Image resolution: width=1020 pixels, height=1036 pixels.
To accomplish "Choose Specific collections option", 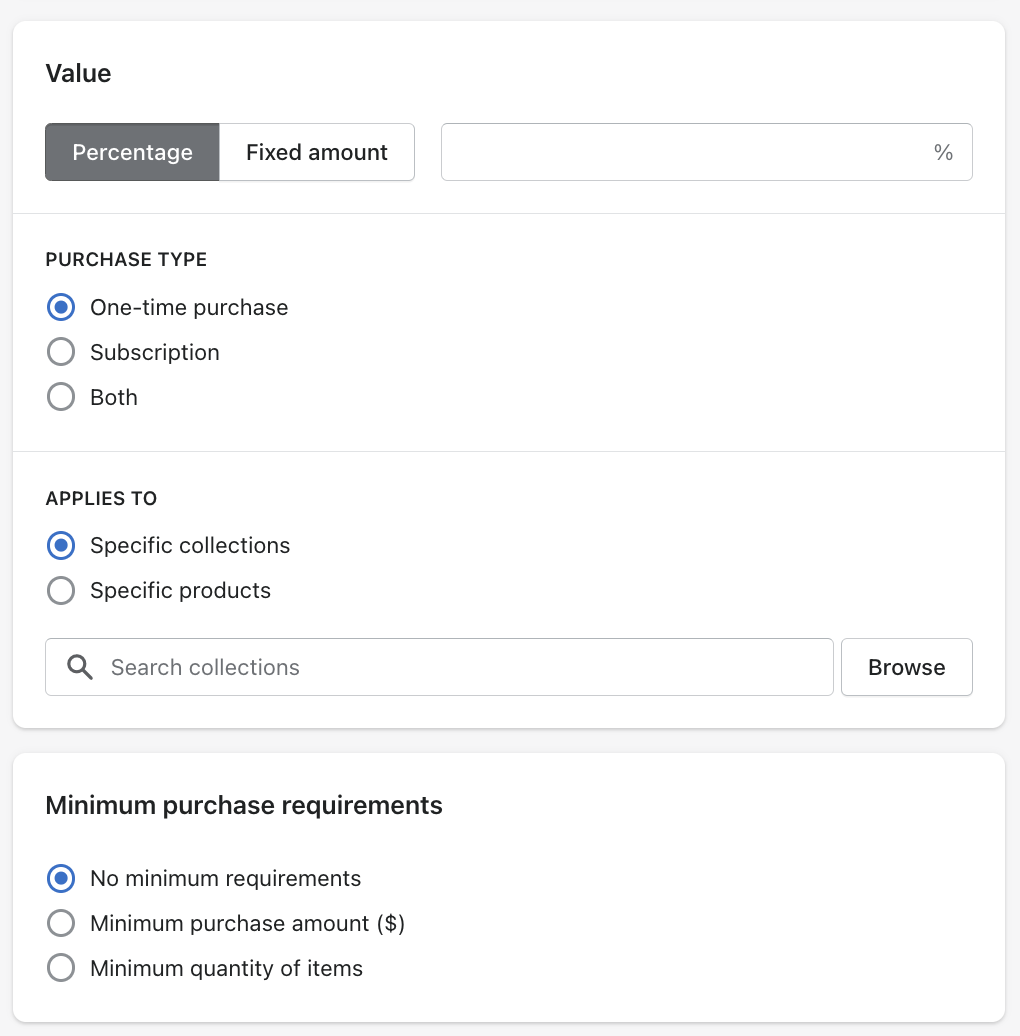I will (61, 546).
